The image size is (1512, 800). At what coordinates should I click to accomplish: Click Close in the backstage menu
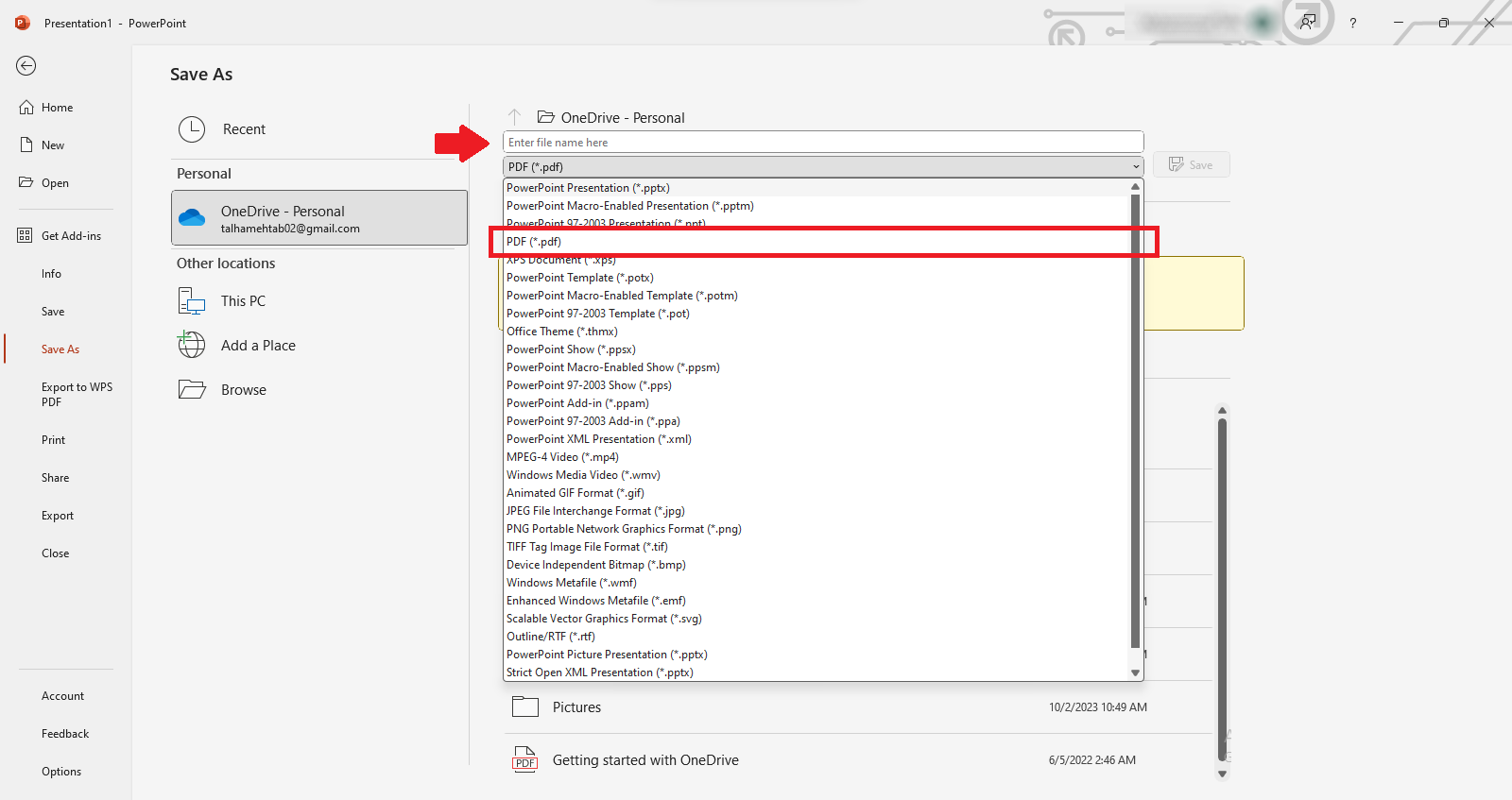(x=56, y=553)
